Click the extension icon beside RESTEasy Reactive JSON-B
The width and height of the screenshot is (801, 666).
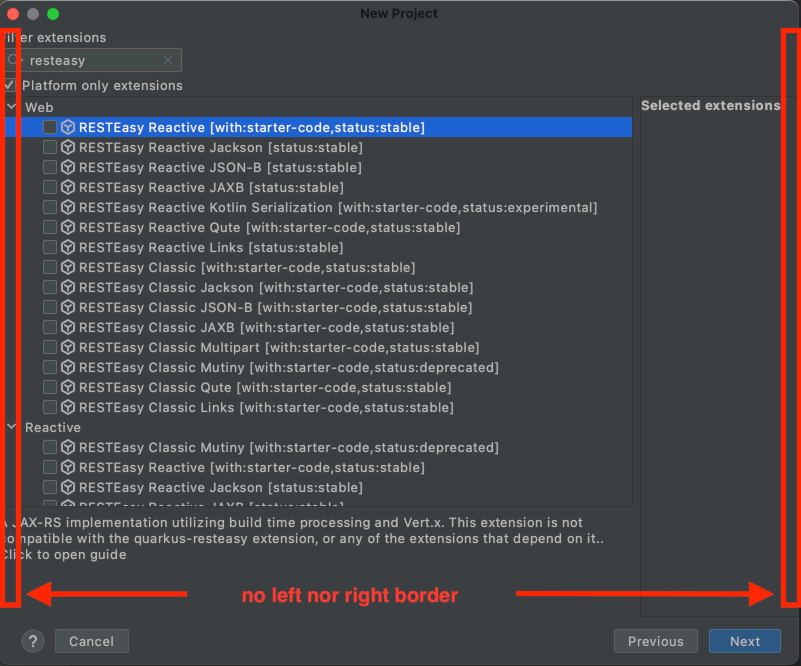(x=68, y=168)
